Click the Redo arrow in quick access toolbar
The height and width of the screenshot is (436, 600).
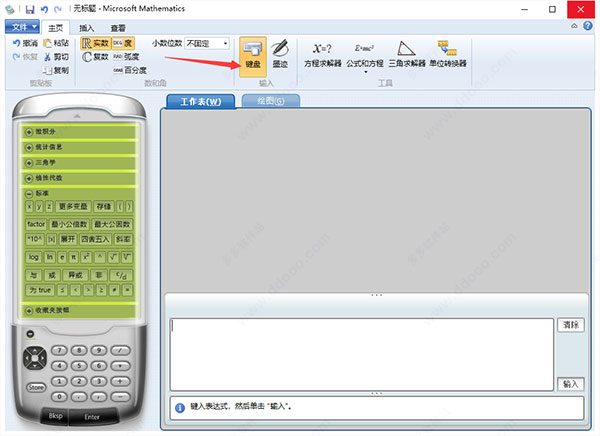point(58,9)
